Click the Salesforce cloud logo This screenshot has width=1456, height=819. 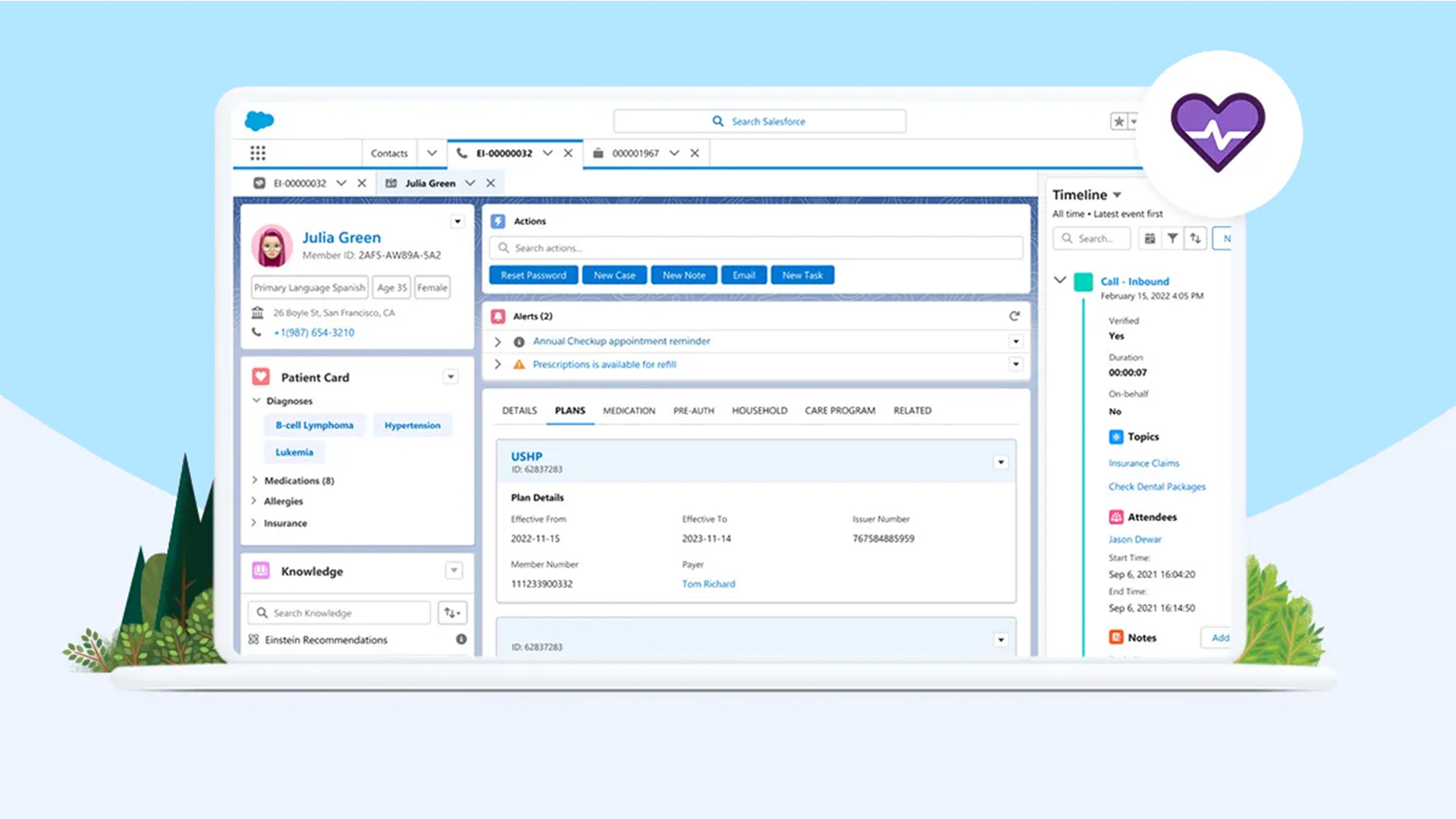pos(259,120)
